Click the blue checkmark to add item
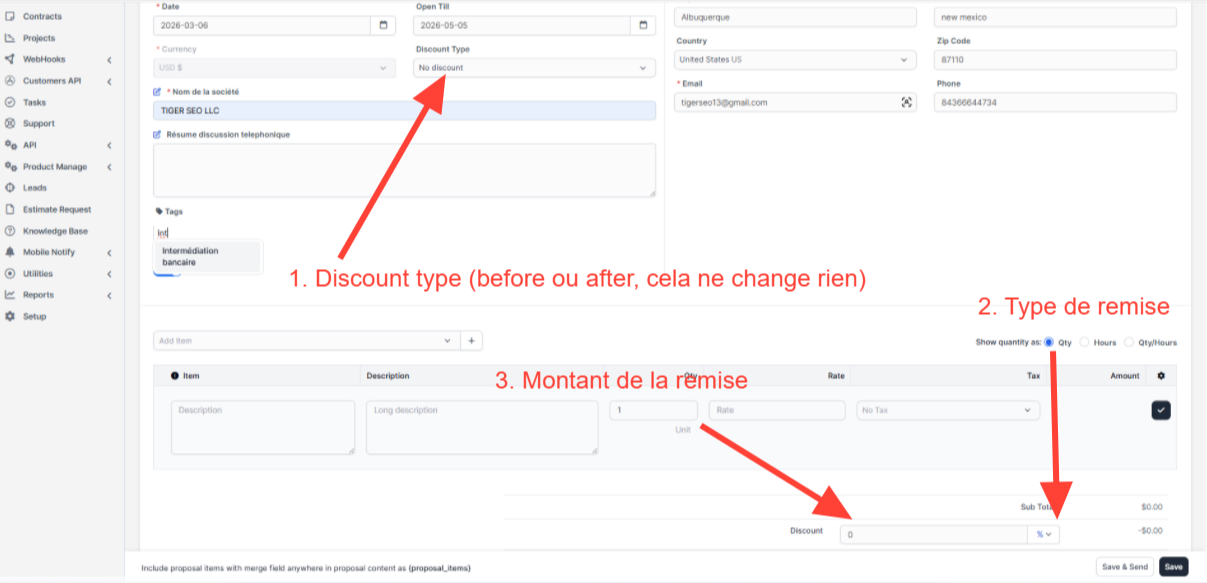Screen dimensions: 1207x583 coord(1160,410)
